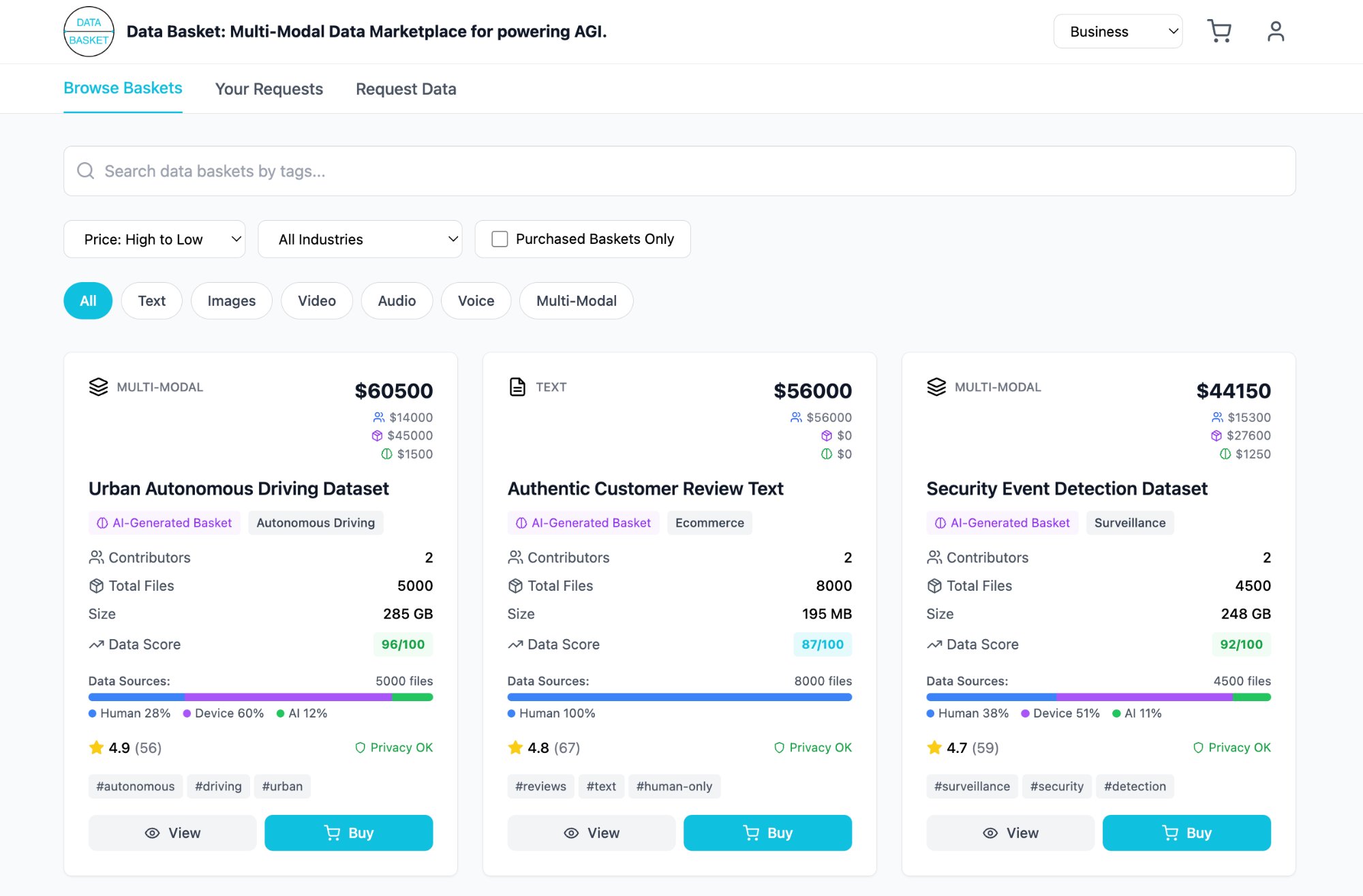The height and width of the screenshot is (896, 1363).
Task: Click the multi-modal stack icon on Urban Autonomous Driving
Action: (x=98, y=386)
